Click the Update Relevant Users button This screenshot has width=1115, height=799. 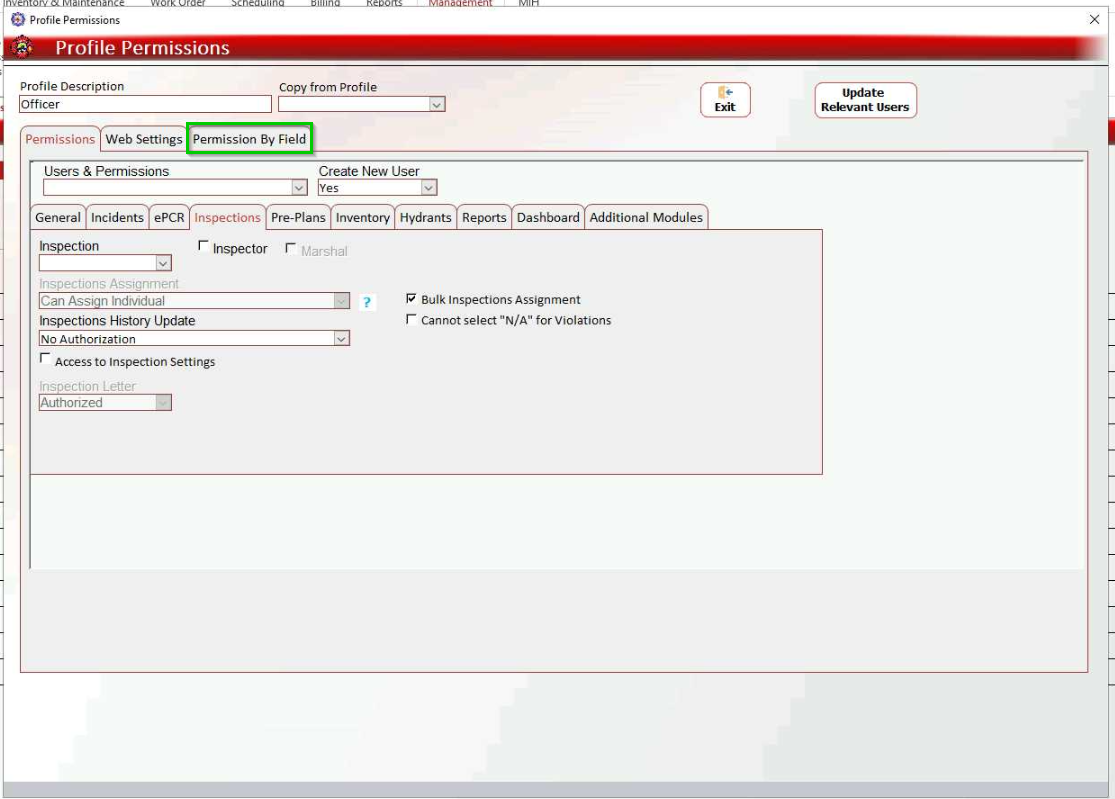865,100
